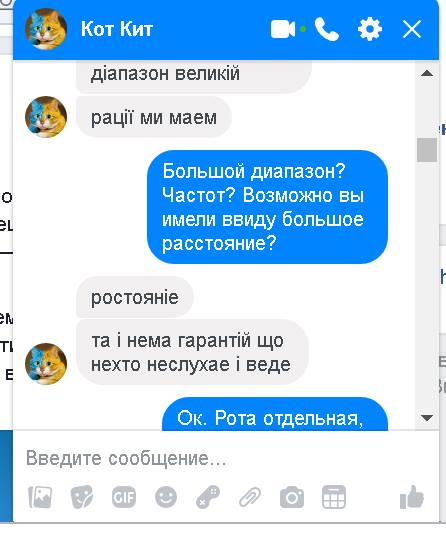The width and height of the screenshot is (446, 536).
Task: Take a photo with the camera icon
Action: click(292, 497)
